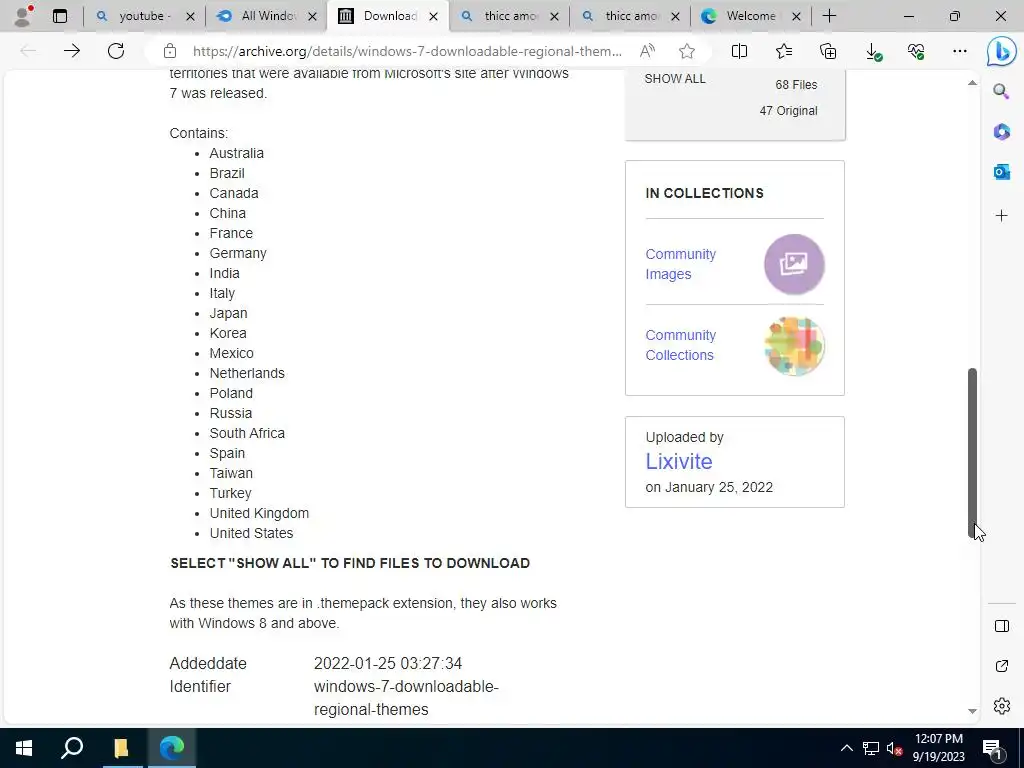Open sidebar settings gear
This screenshot has height=768, width=1024.
point(1001,706)
